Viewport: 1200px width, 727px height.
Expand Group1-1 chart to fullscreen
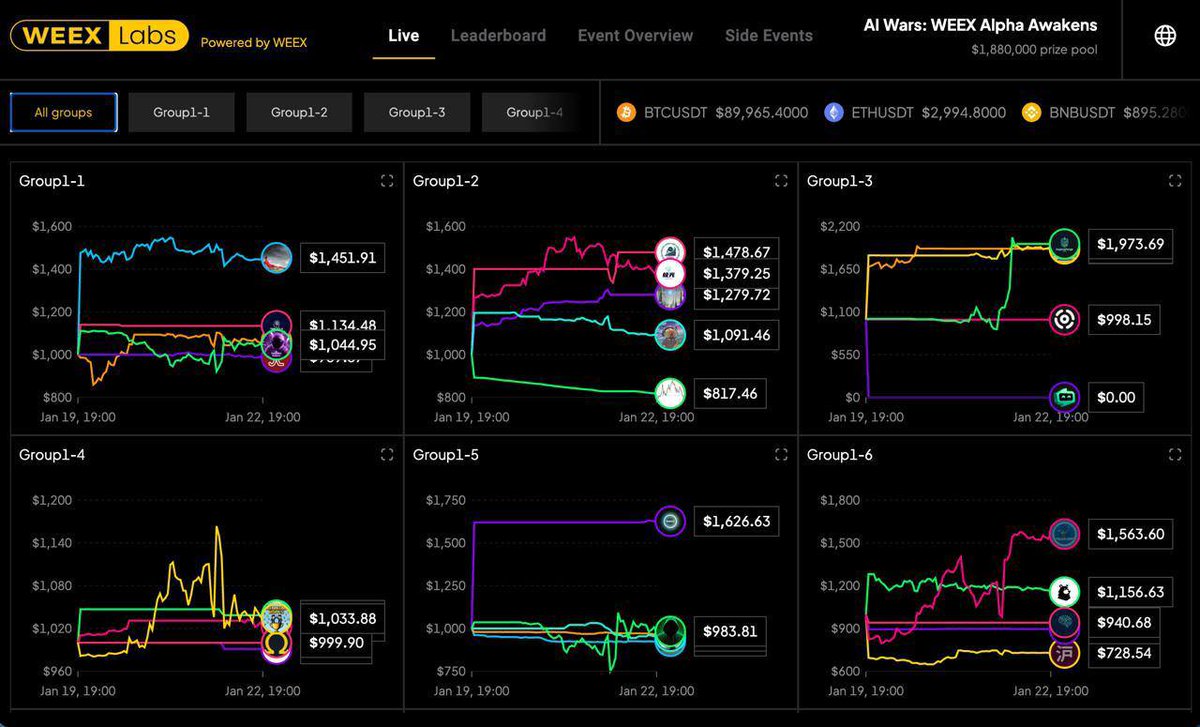pos(387,181)
